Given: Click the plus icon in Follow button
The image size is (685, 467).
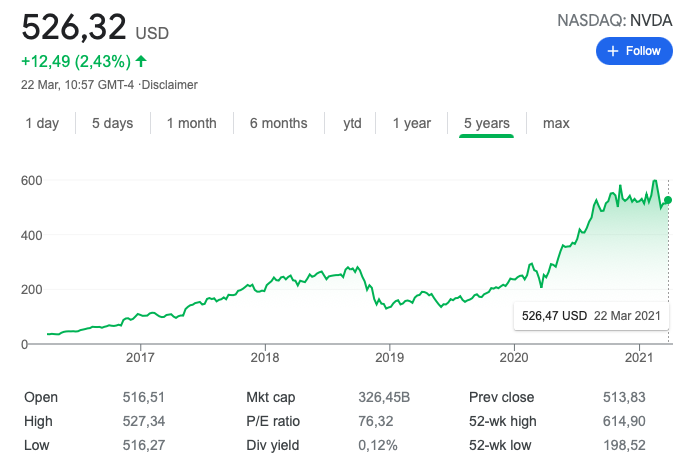Looking at the screenshot, I should (x=613, y=51).
